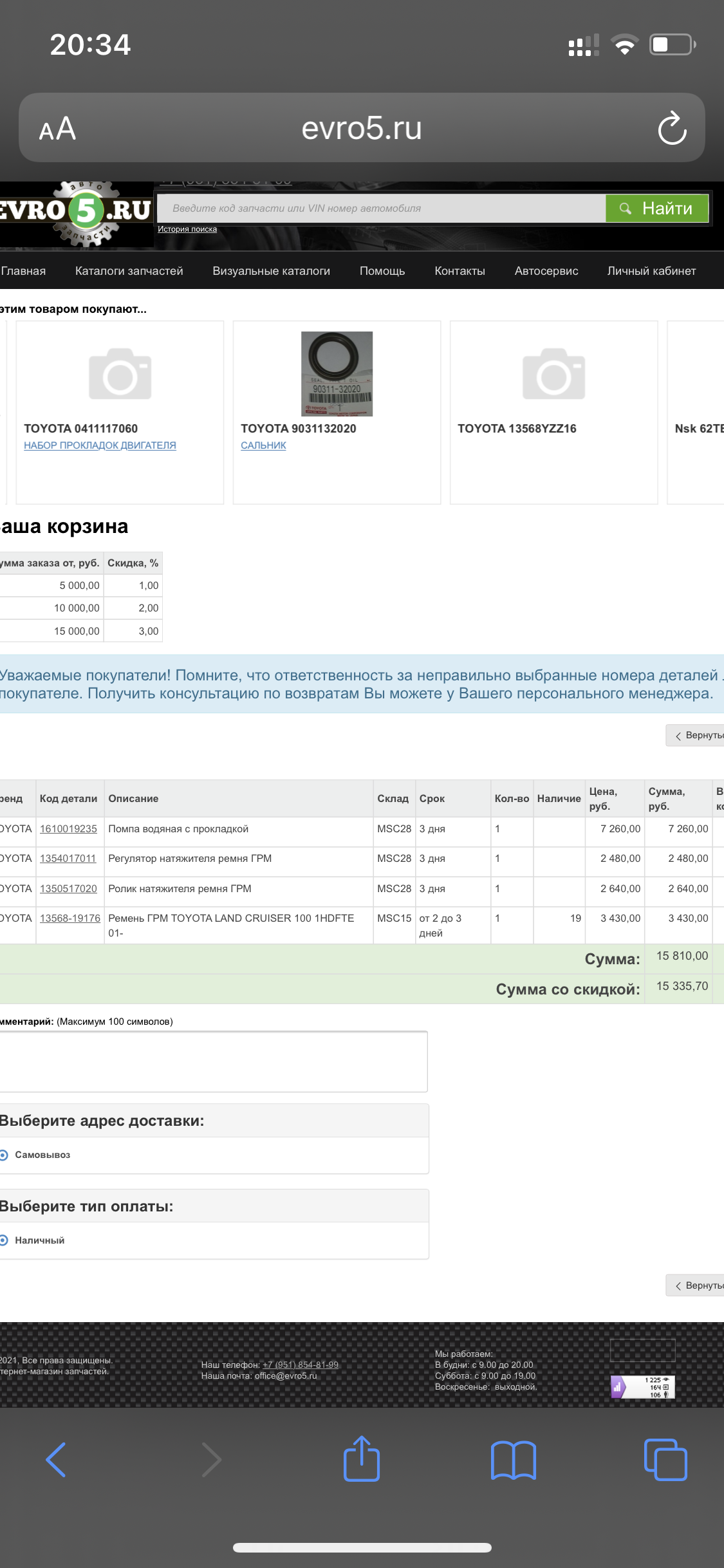The width and height of the screenshot is (724, 1568).
Task: Go to the Личный кабинет menu item
Action: point(651,271)
